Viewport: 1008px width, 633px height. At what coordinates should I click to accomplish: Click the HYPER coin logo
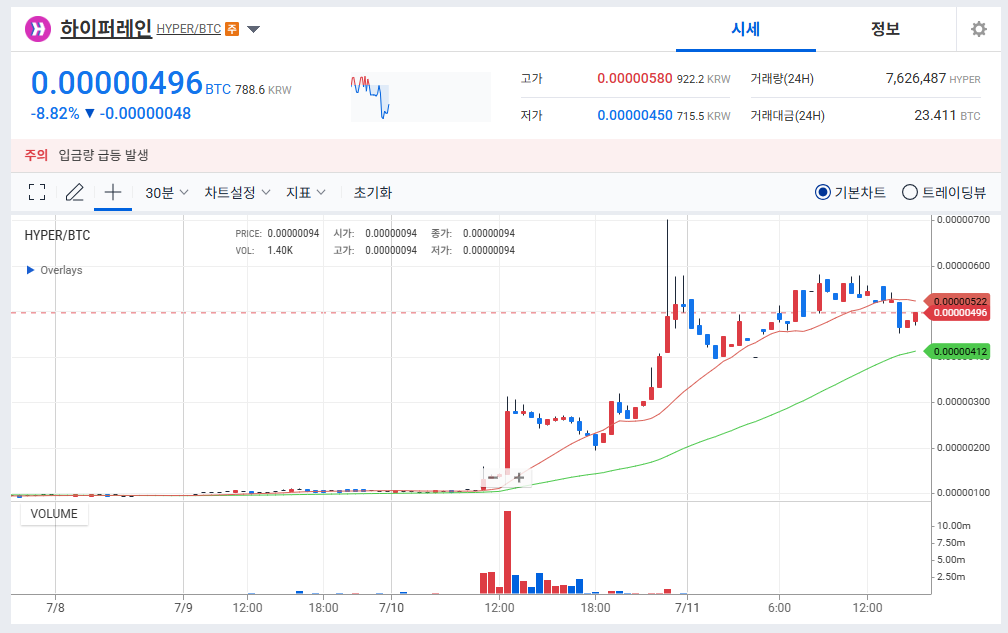[38, 28]
